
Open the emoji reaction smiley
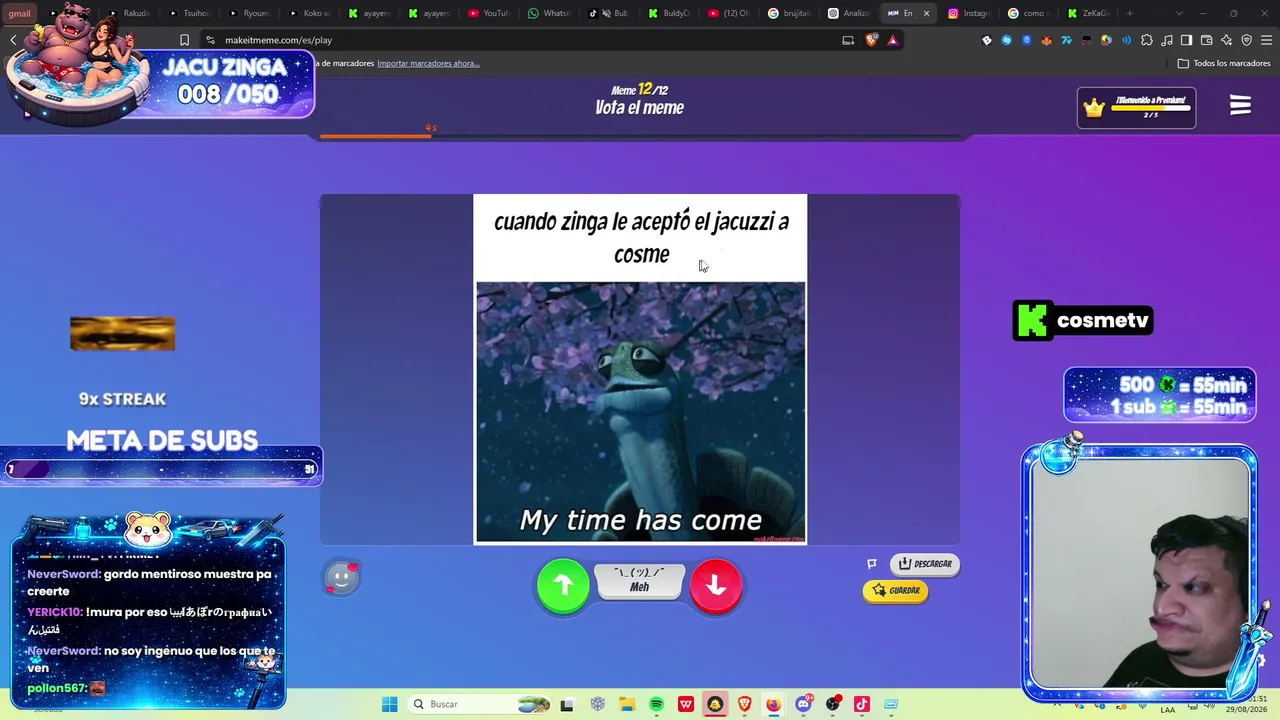click(341, 577)
